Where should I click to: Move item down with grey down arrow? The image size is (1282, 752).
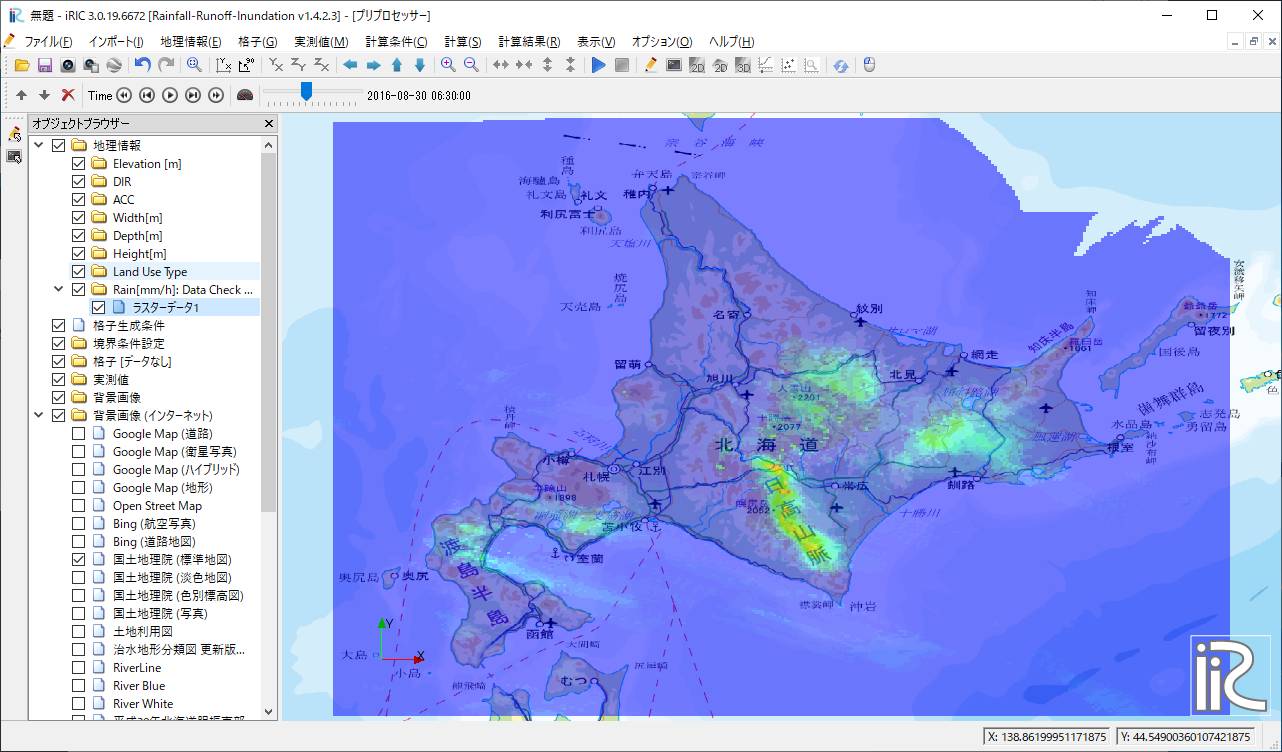[x=44, y=95]
